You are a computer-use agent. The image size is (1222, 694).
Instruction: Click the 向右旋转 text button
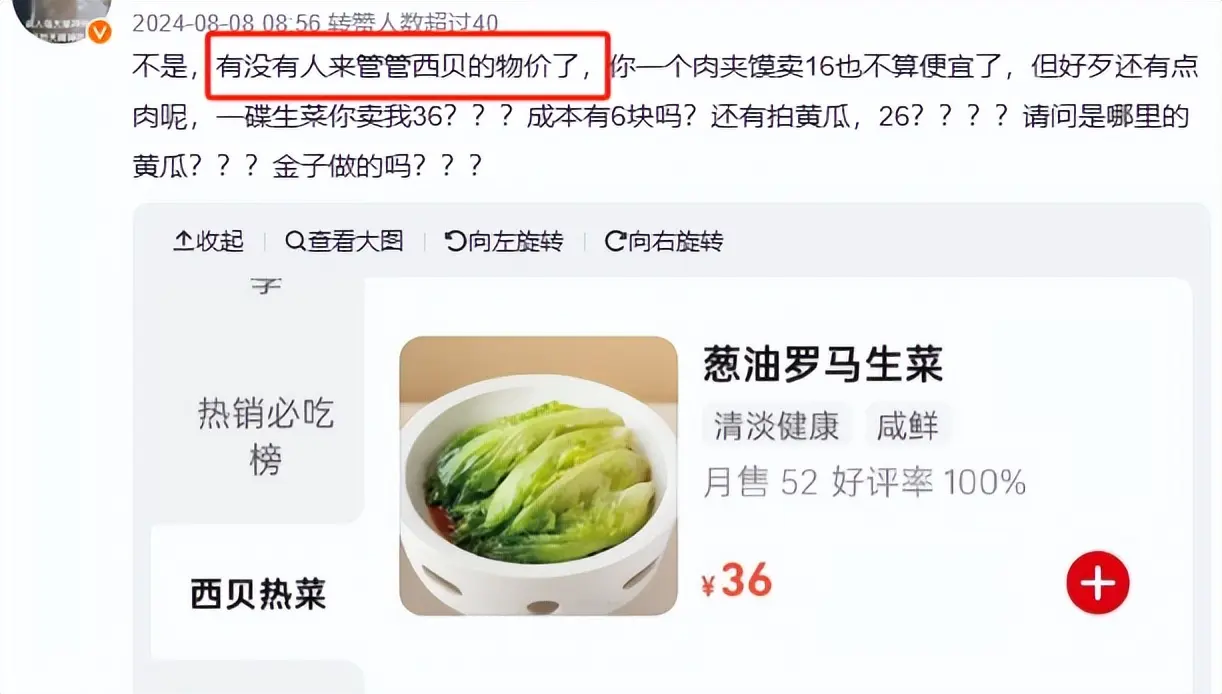pos(664,241)
